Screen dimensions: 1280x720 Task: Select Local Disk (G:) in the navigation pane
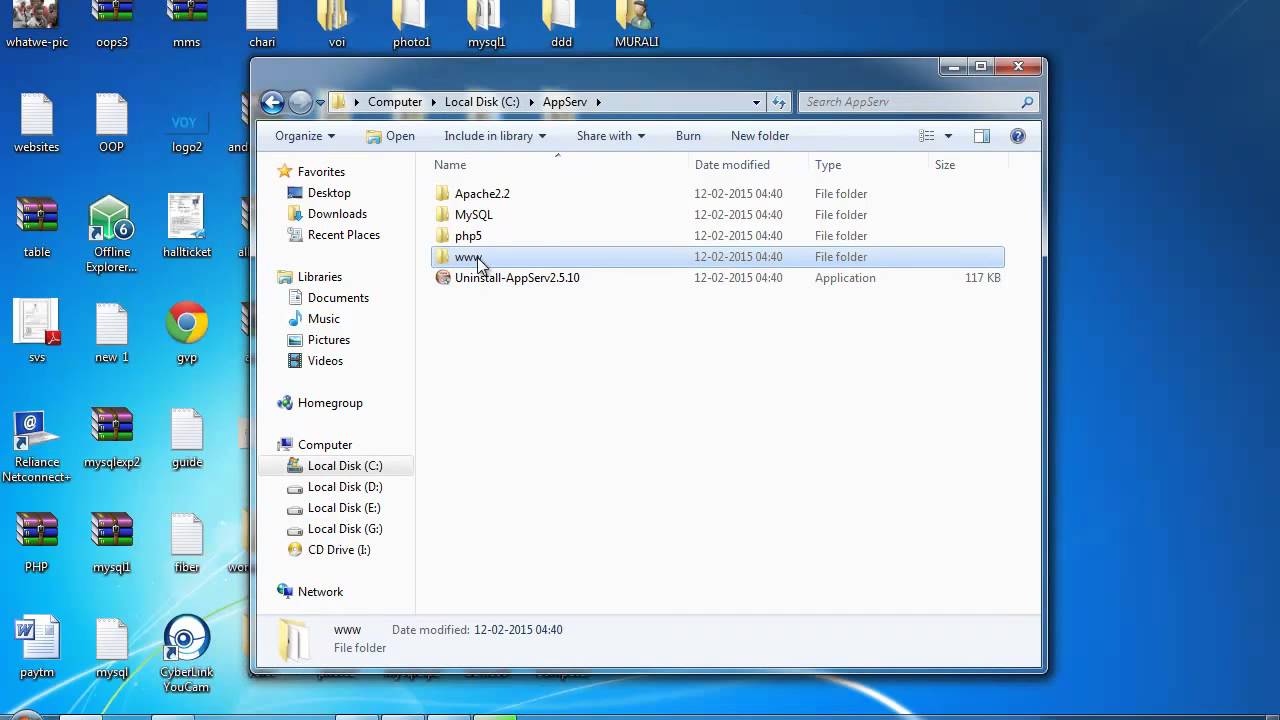tap(344, 529)
